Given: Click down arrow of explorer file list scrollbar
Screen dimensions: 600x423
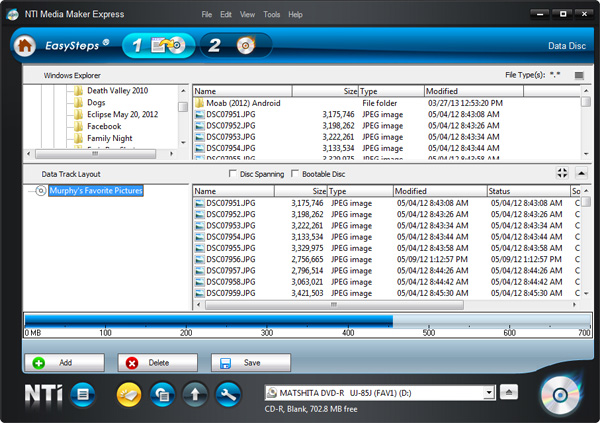Looking at the screenshot, I should pos(586,154).
